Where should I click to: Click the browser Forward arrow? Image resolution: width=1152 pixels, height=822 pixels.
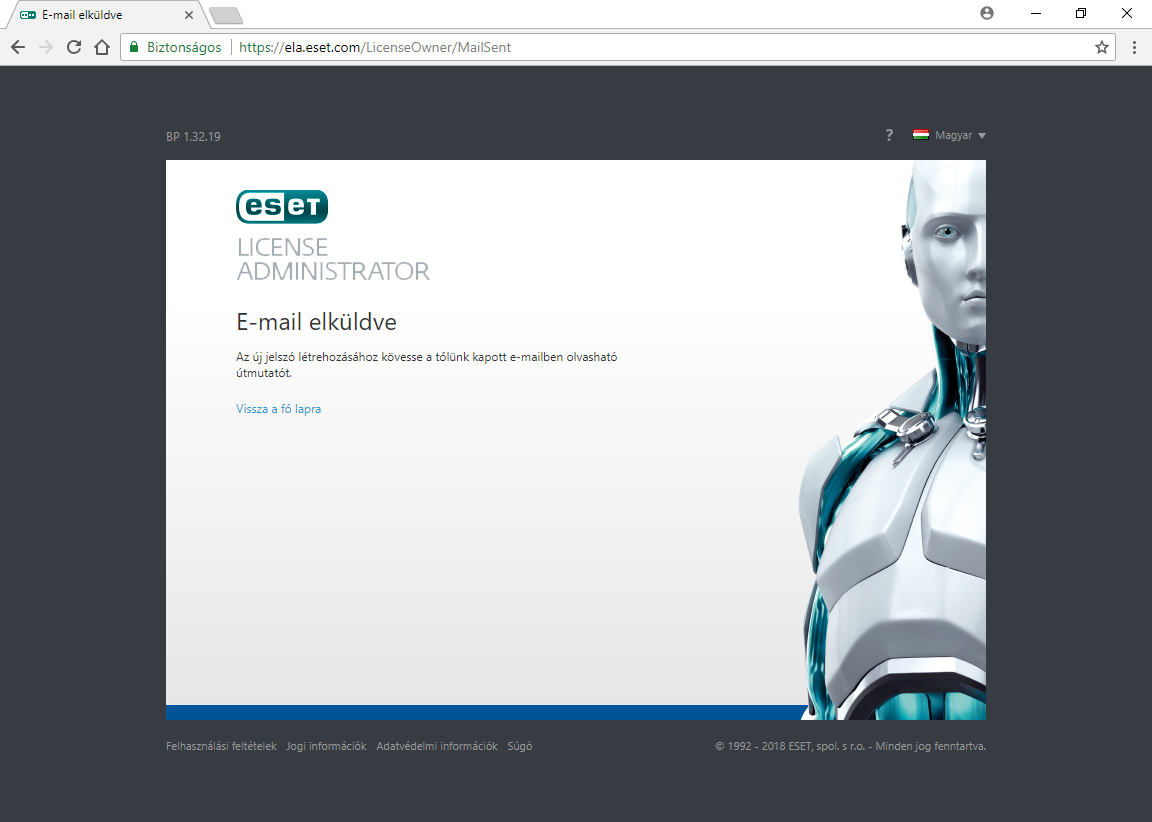46,47
